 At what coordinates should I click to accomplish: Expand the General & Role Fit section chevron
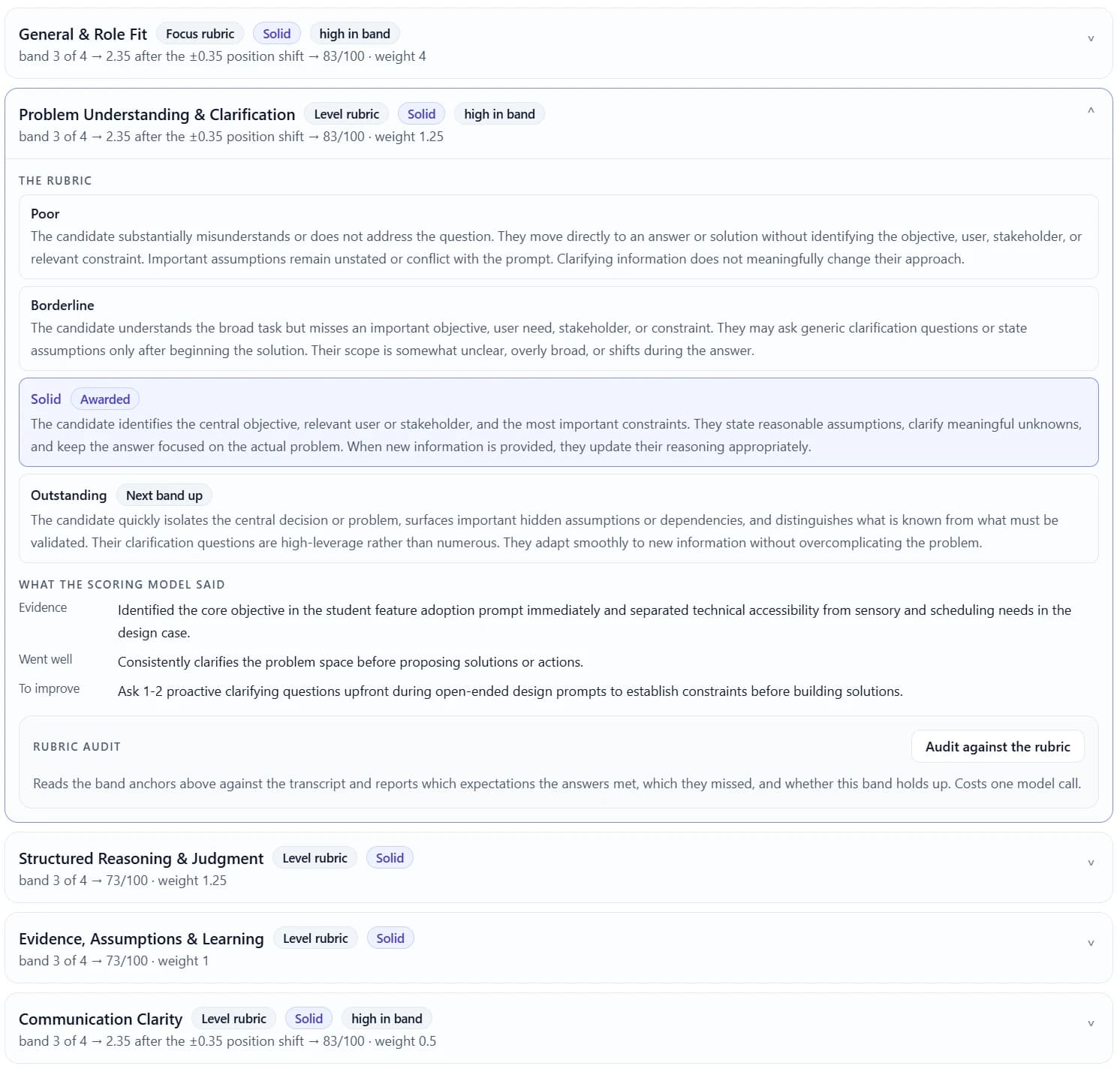[x=1091, y=38]
